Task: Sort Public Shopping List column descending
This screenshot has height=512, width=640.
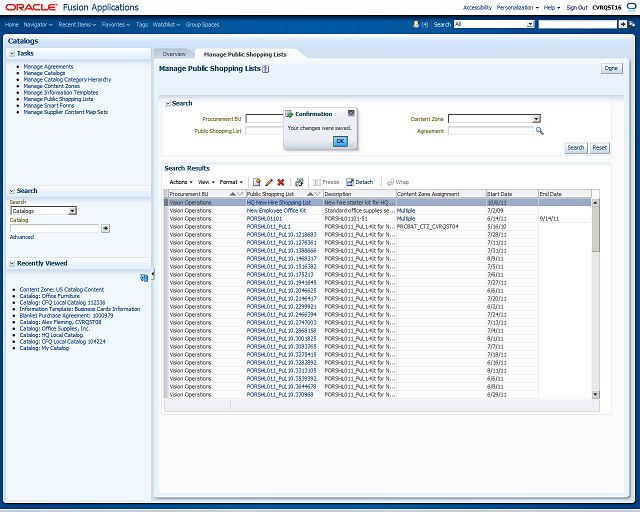Action: pyautogui.click(x=317, y=194)
